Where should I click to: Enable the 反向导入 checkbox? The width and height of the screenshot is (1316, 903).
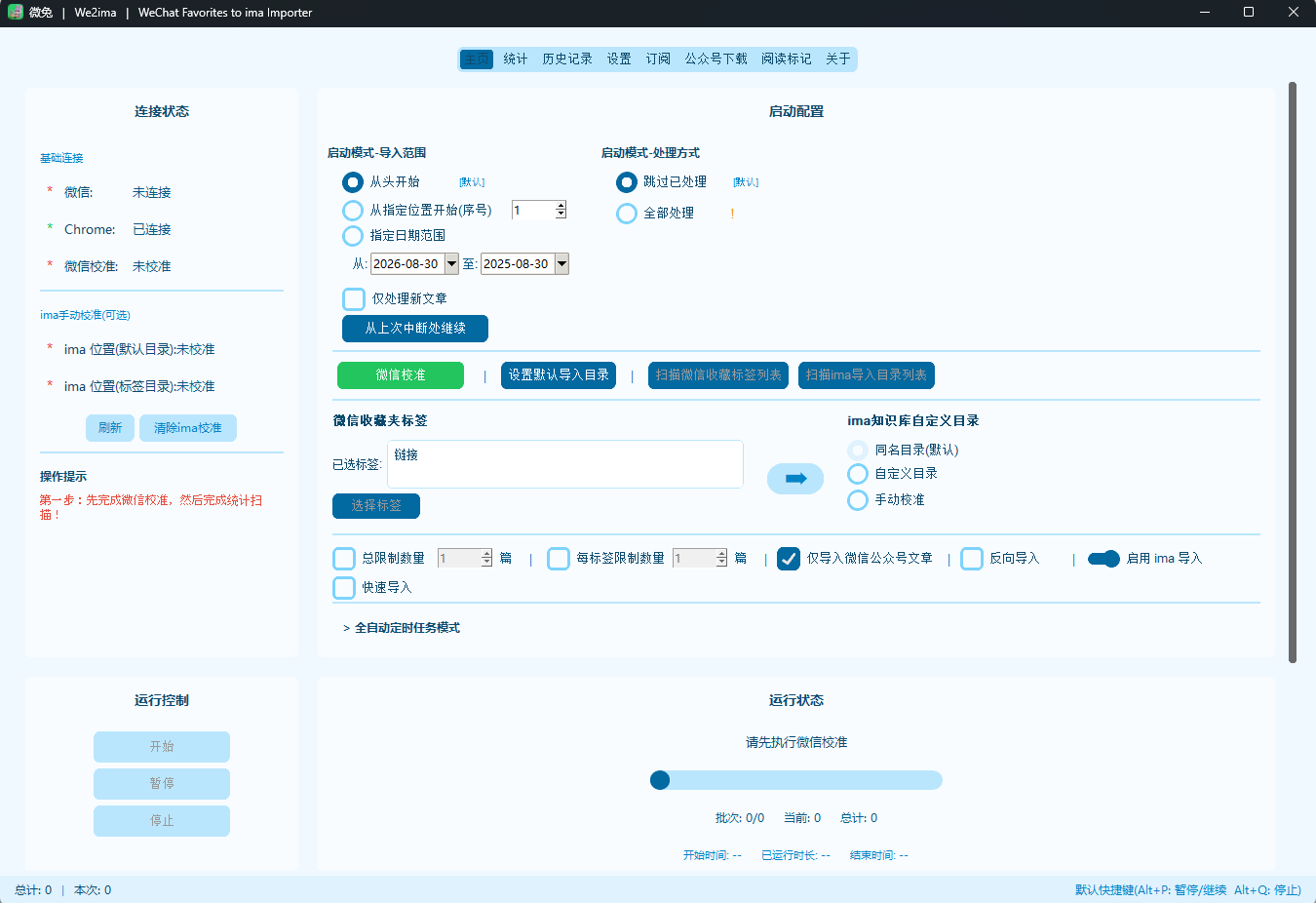point(972,559)
